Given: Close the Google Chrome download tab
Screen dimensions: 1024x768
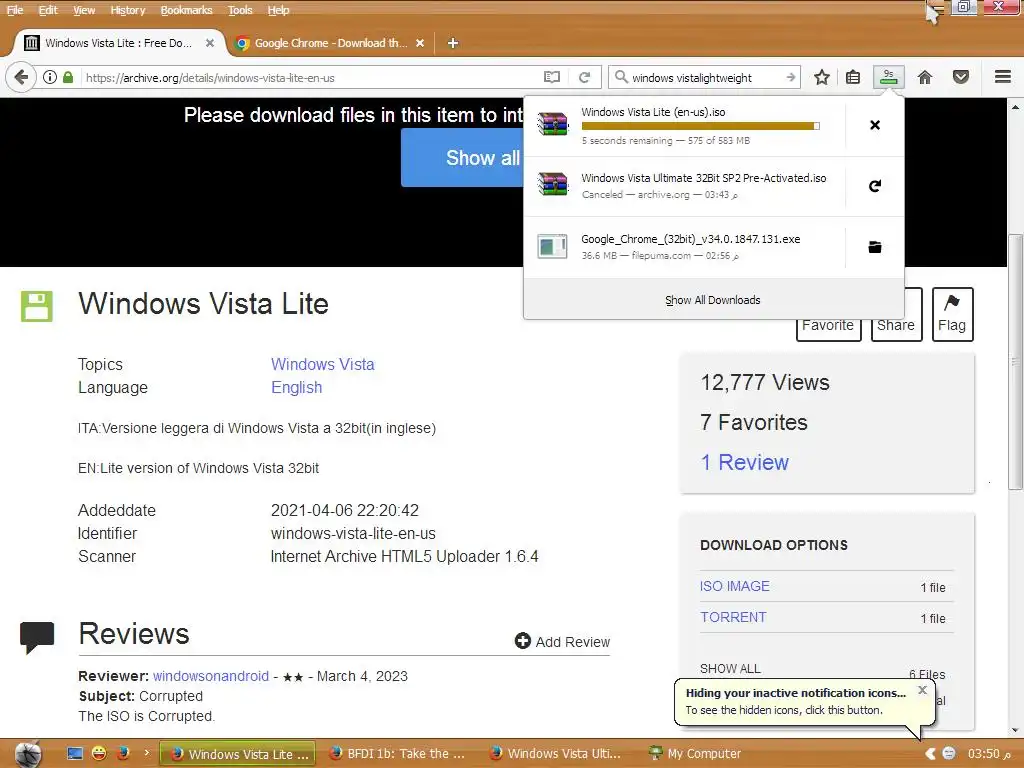Looking at the screenshot, I should coord(420,43).
